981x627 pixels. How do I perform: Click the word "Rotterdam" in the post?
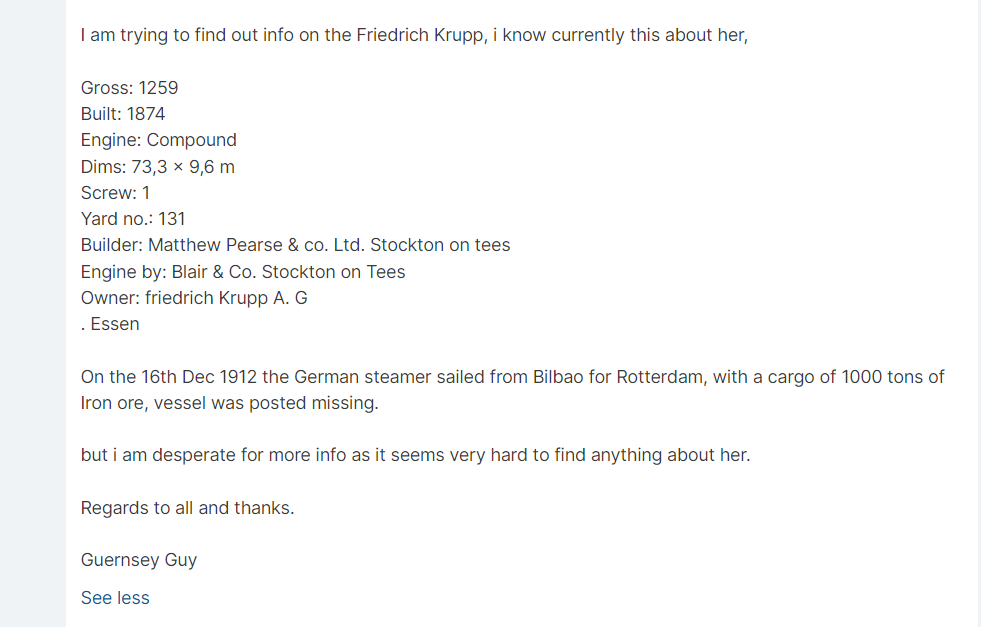pos(658,377)
